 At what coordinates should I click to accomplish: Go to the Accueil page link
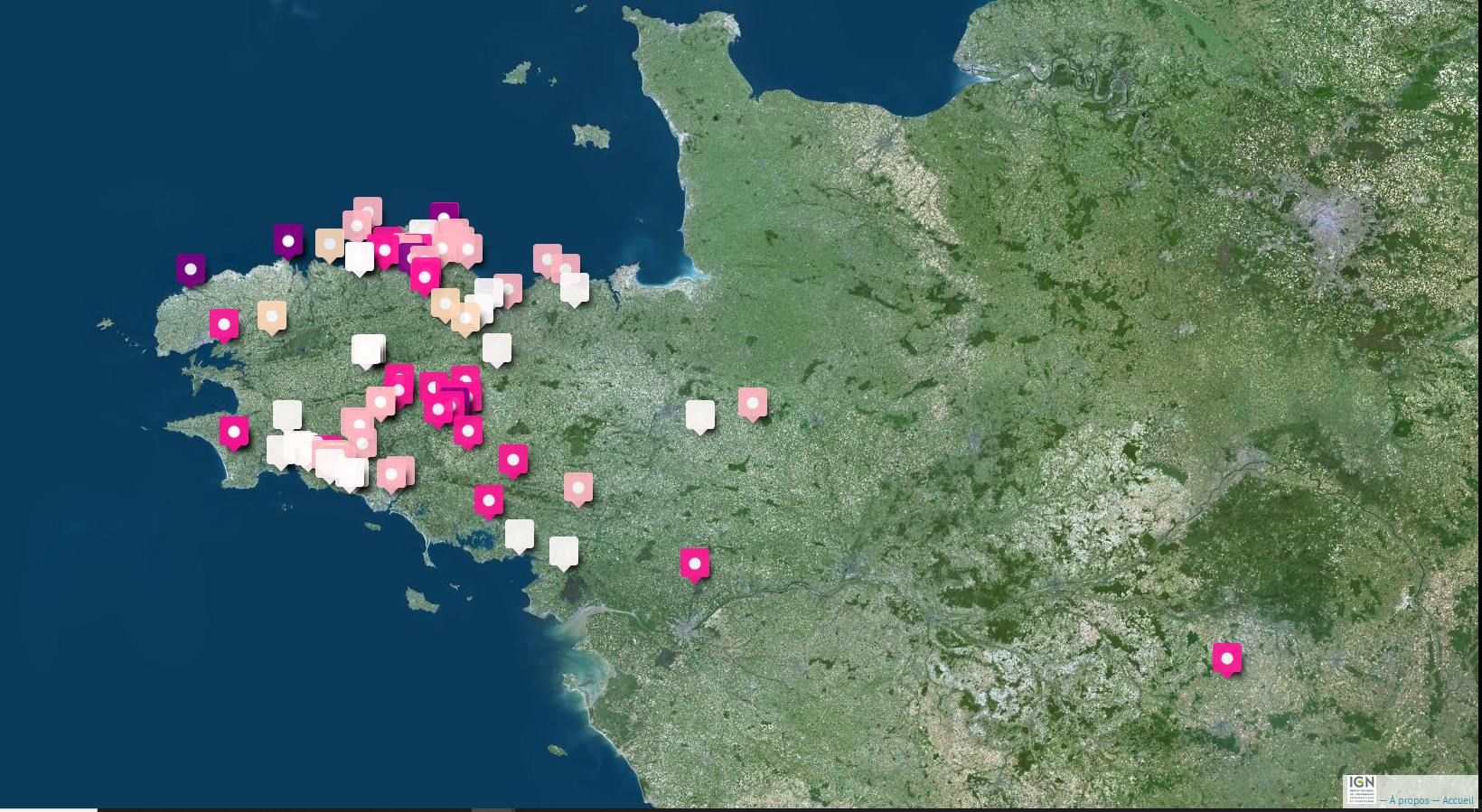1457,800
